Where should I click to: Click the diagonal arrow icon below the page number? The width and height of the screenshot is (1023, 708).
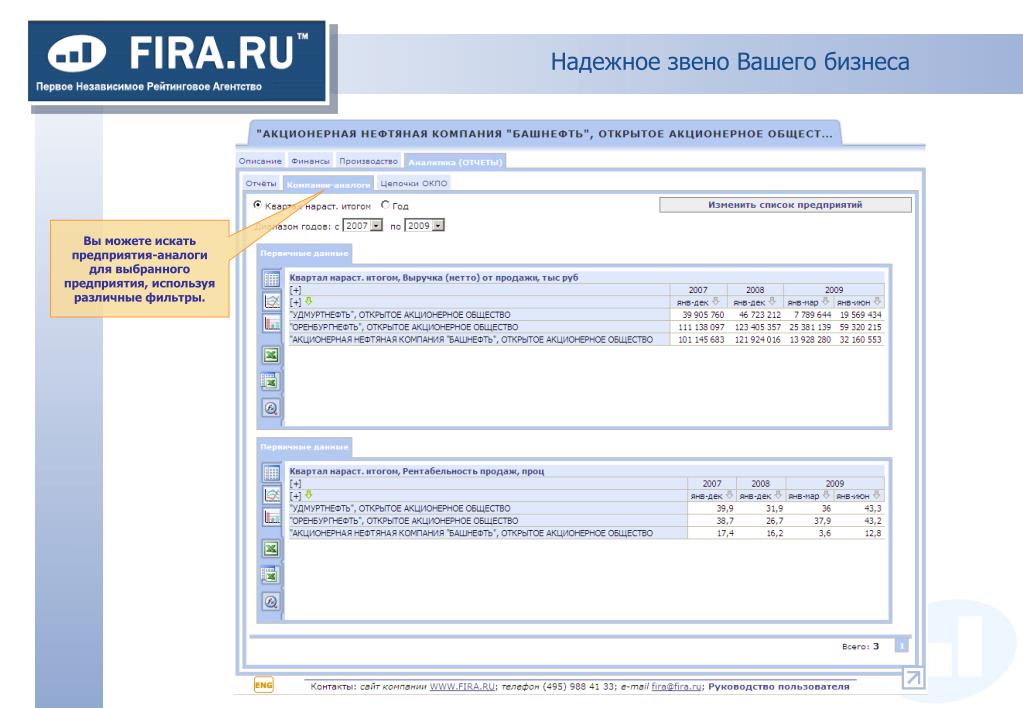(913, 678)
